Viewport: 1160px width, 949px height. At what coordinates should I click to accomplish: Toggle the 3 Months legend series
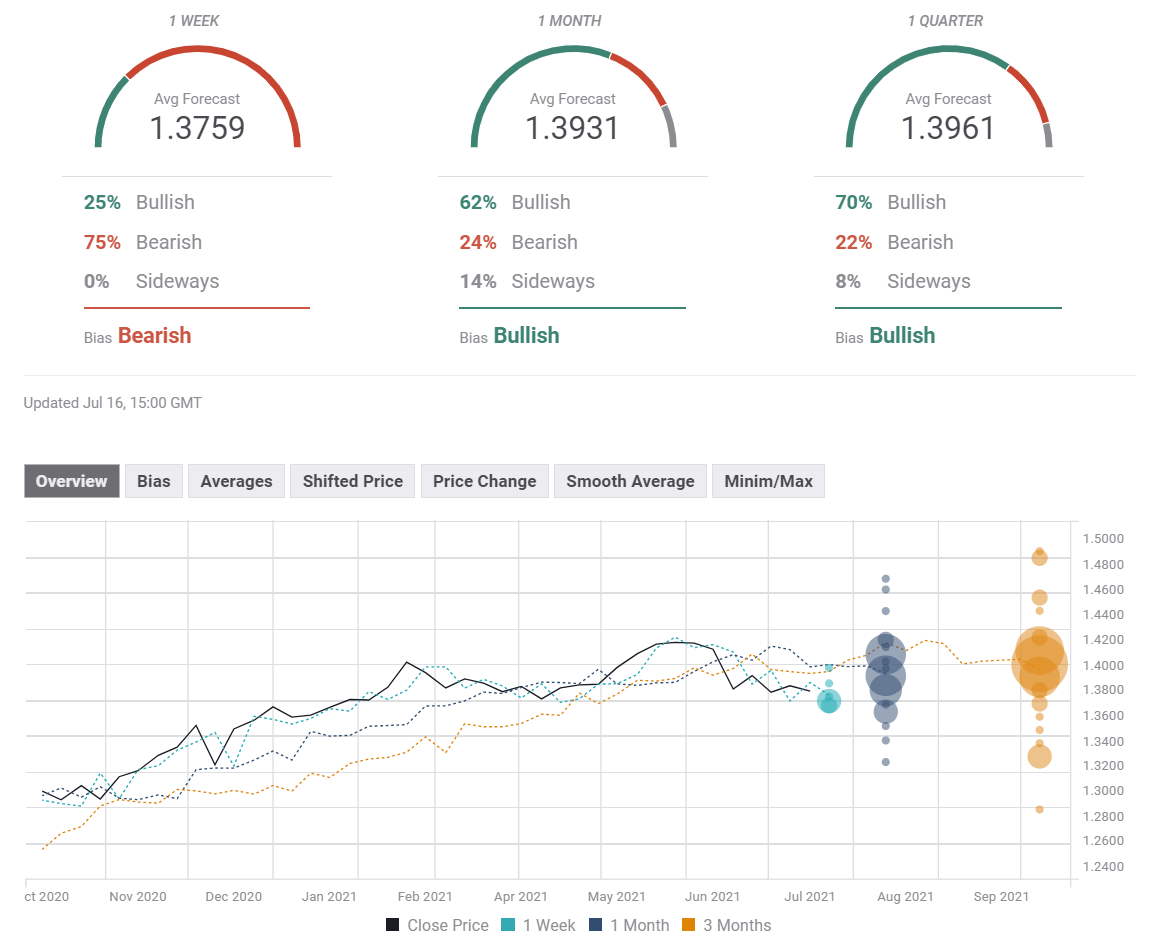coord(727,925)
